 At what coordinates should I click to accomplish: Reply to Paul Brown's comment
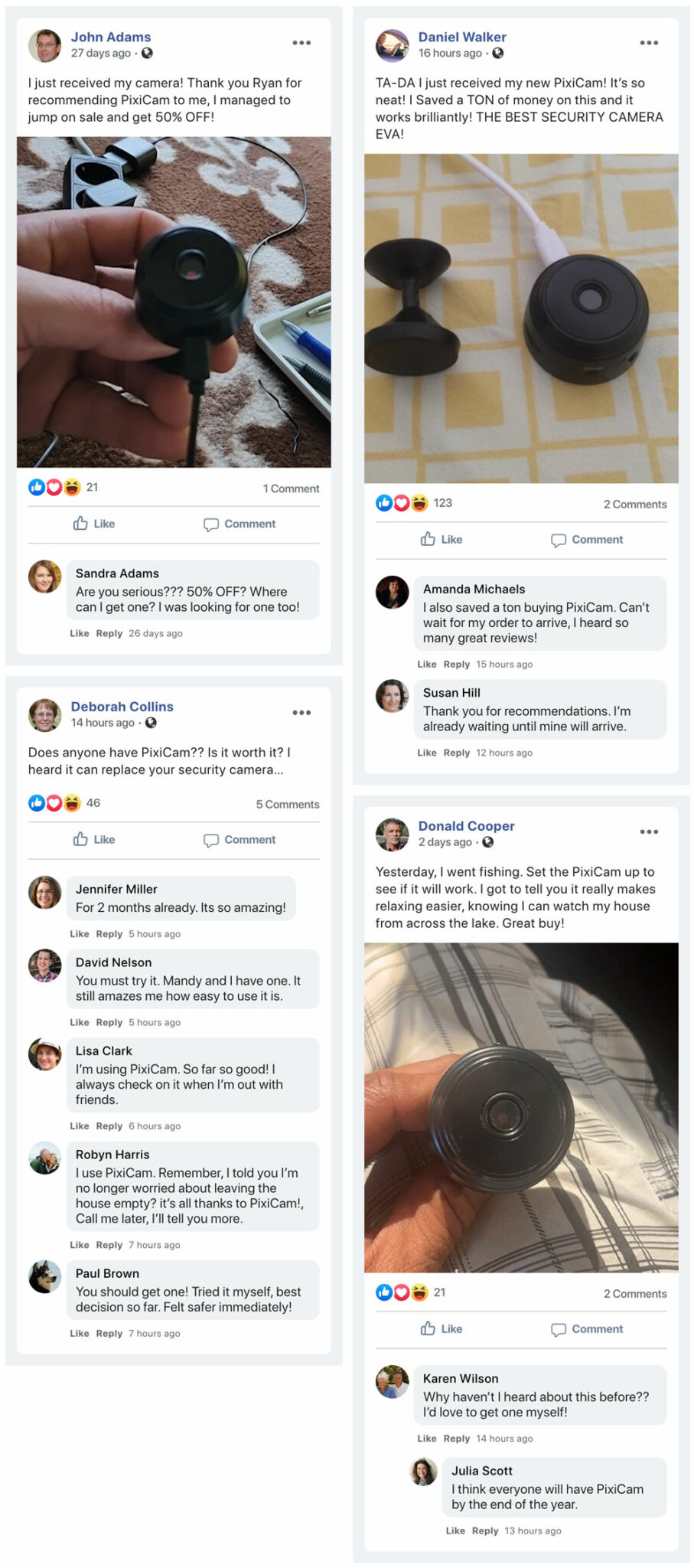pyautogui.click(x=109, y=1333)
